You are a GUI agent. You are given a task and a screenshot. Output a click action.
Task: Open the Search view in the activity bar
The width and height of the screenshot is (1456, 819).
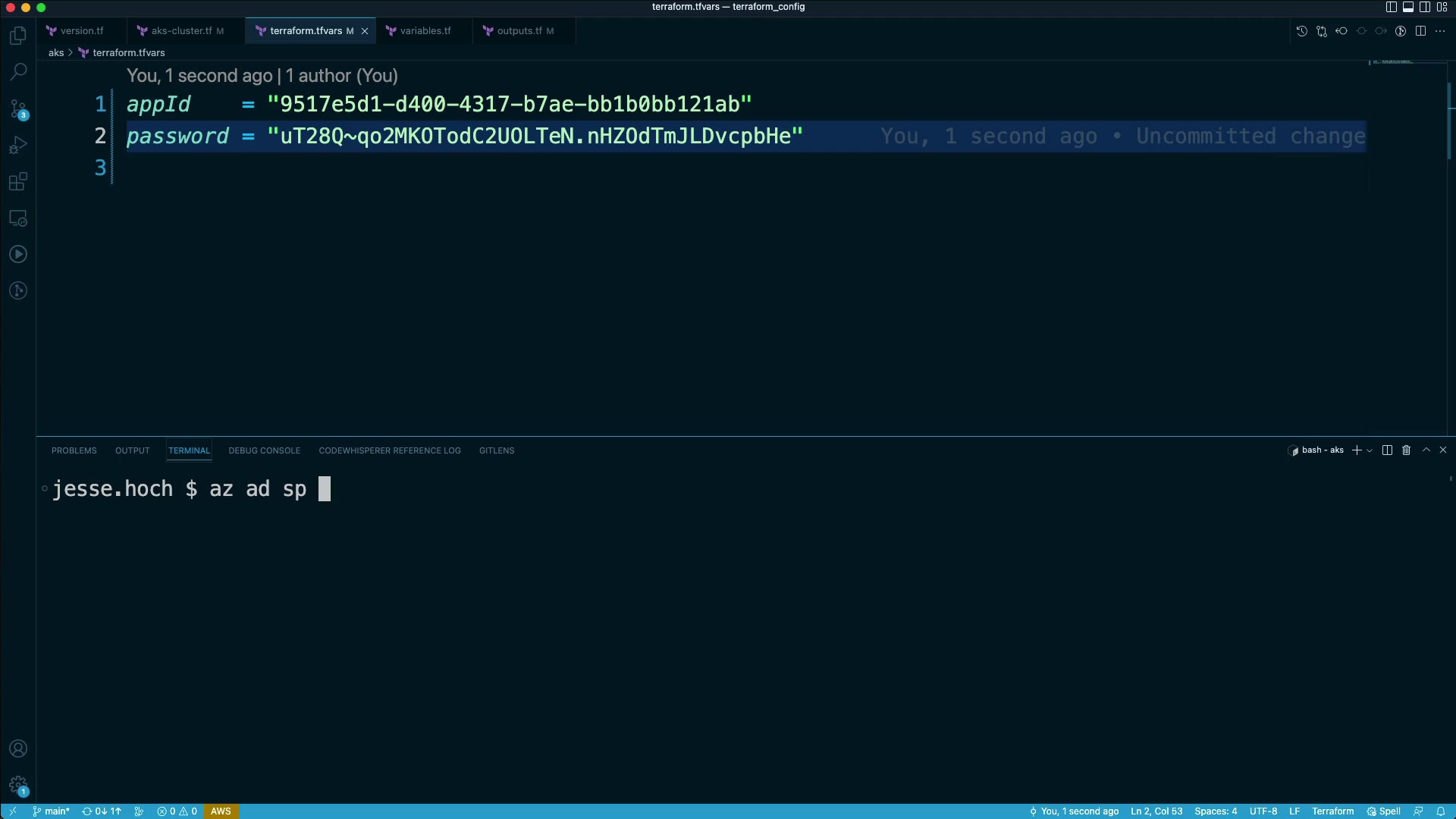tap(18, 72)
